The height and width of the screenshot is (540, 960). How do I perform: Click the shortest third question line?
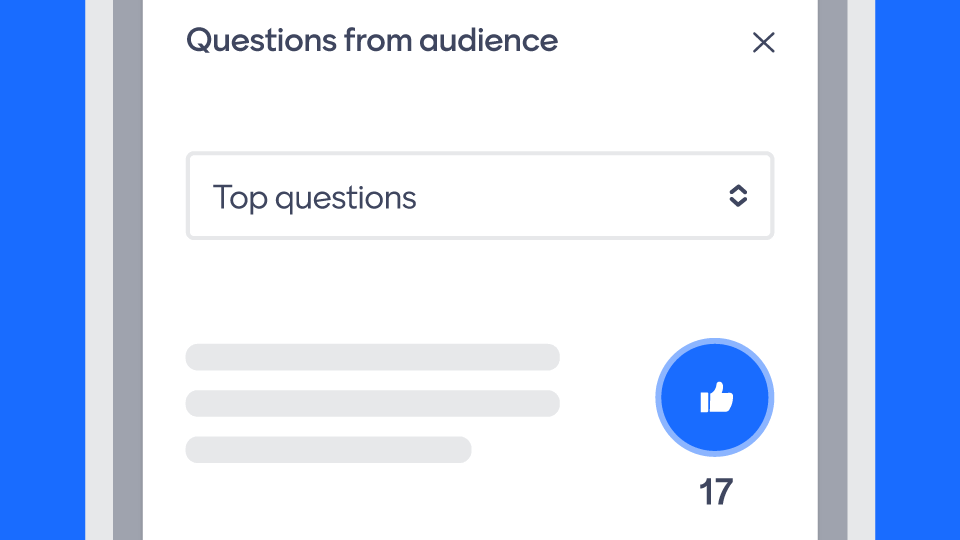coord(328,449)
